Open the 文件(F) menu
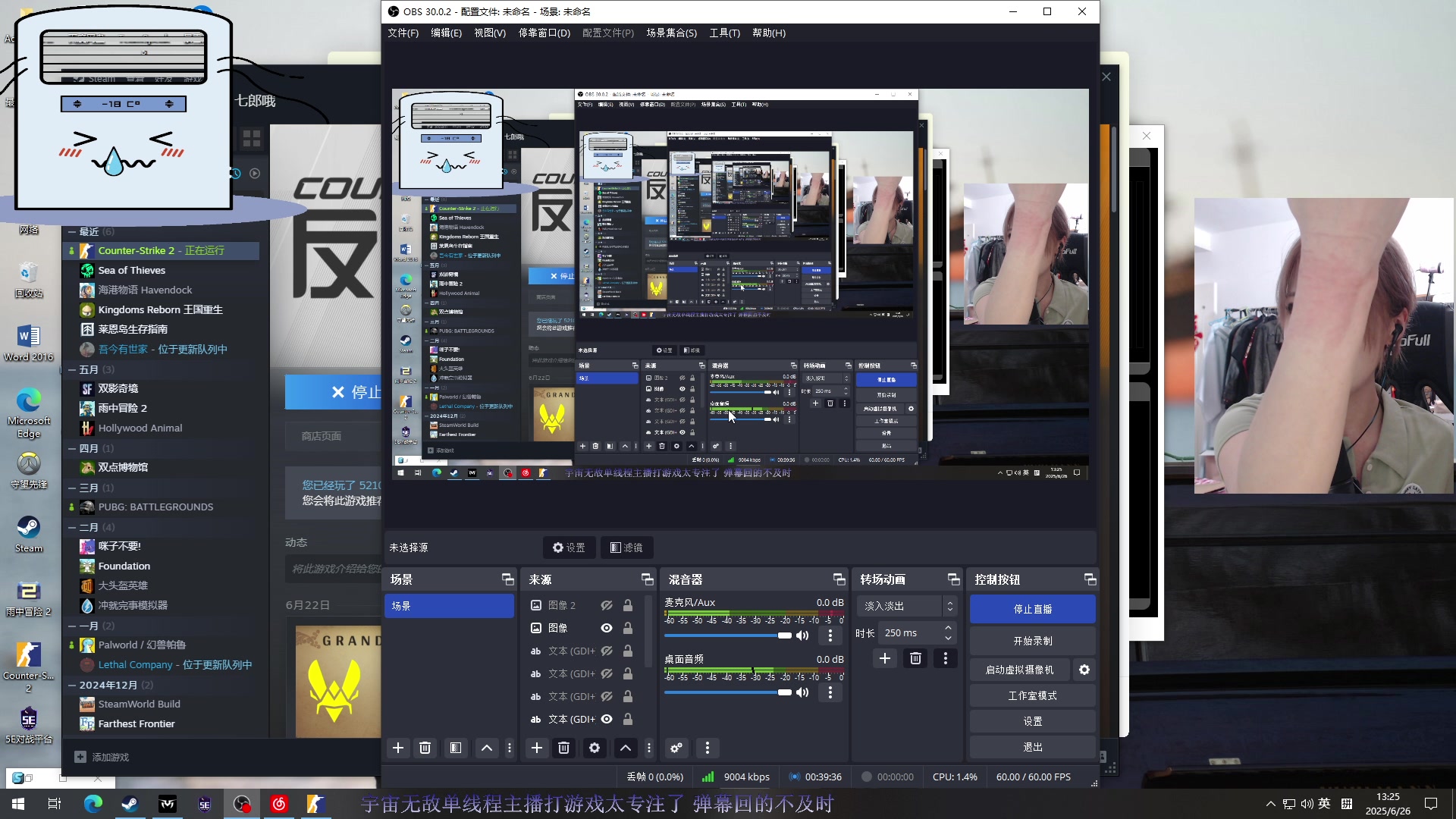Image resolution: width=1456 pixels, height=819 pixels. pyautogui.click(x=403, y=33)
